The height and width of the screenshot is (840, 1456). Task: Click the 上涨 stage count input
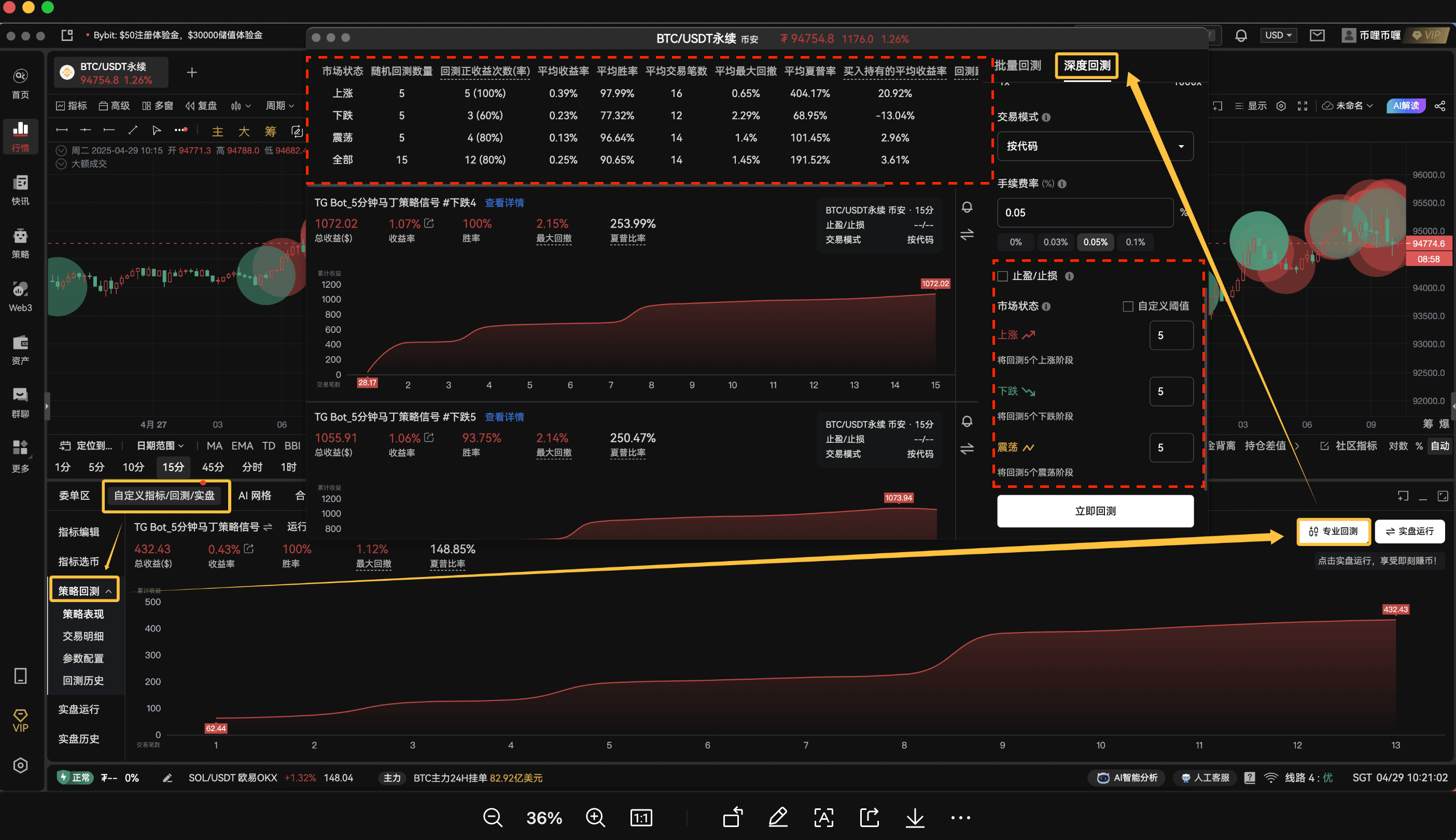(x=1171, y=335)
